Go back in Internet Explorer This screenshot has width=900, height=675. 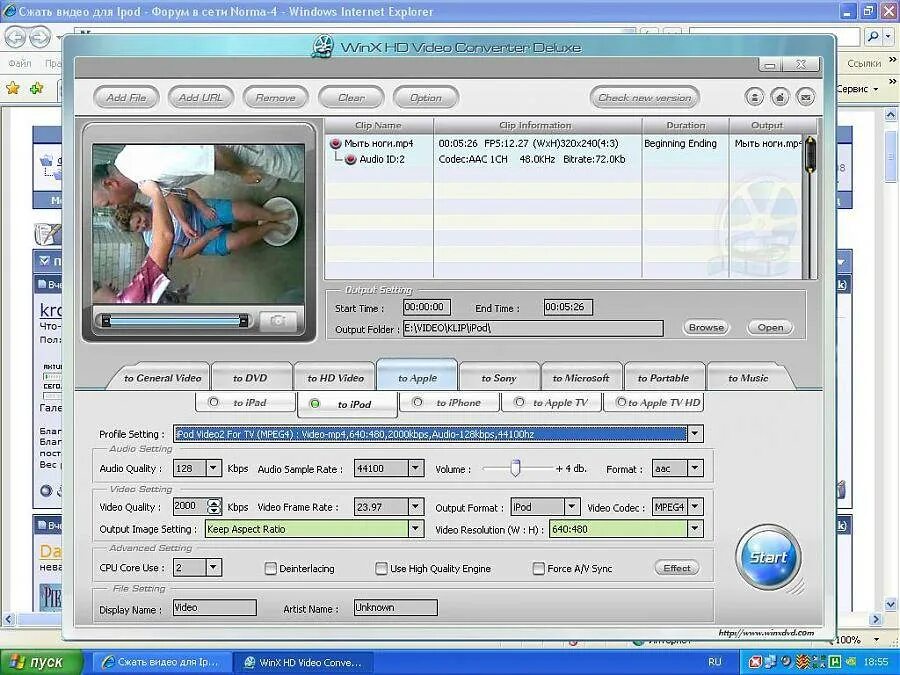coord(15,38)
